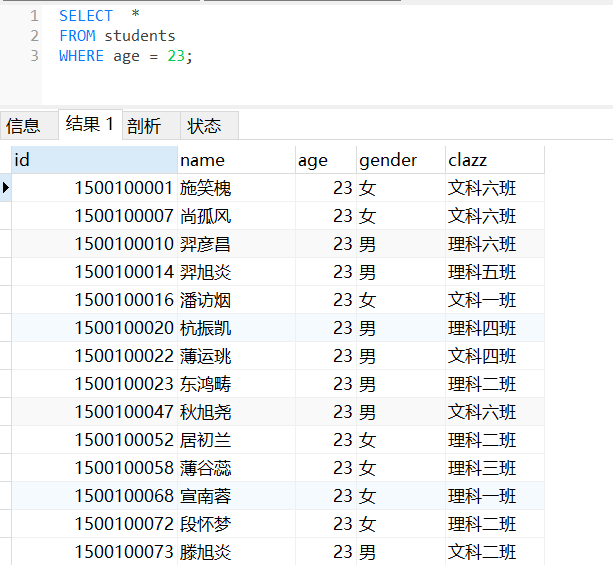The image size is (613, 565).
Task: Open the 剖析 tab
Action: pos(151,126)
